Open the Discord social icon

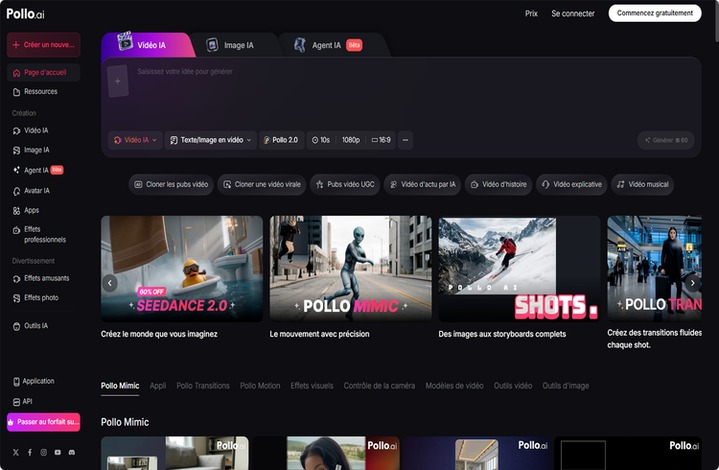coord(72,452)
